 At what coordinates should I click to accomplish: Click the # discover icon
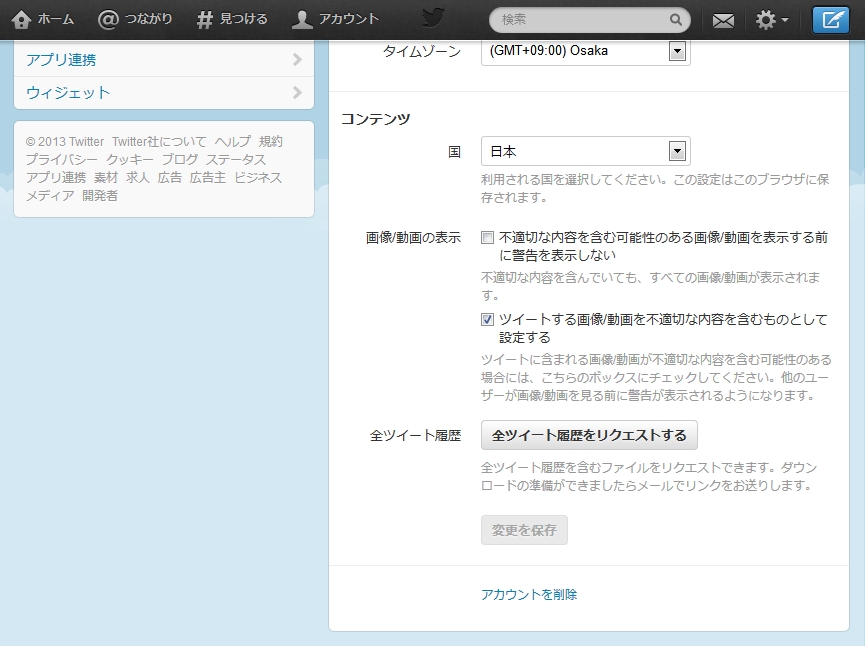pyautogui.click(x=204, y=20)
